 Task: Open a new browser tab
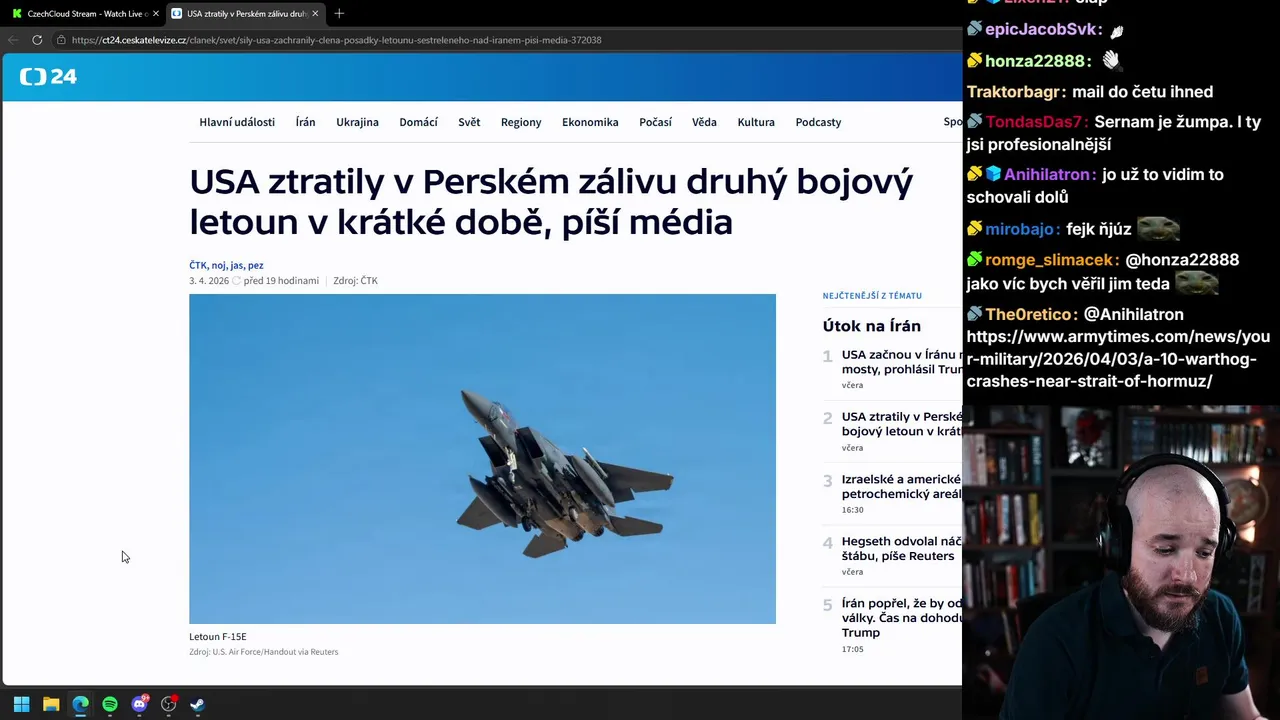pyautogui.click(x=339, y=14)
